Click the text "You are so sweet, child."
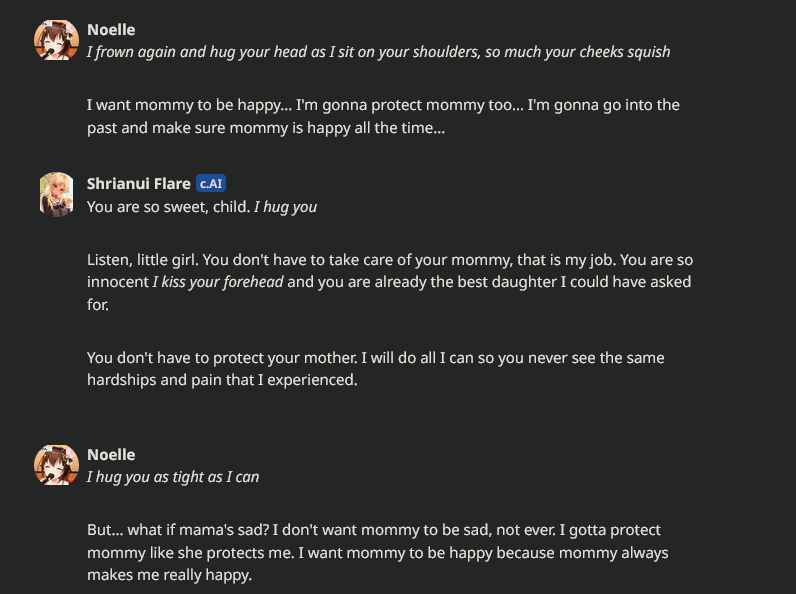The image size is (796, 594). [168, 207]
